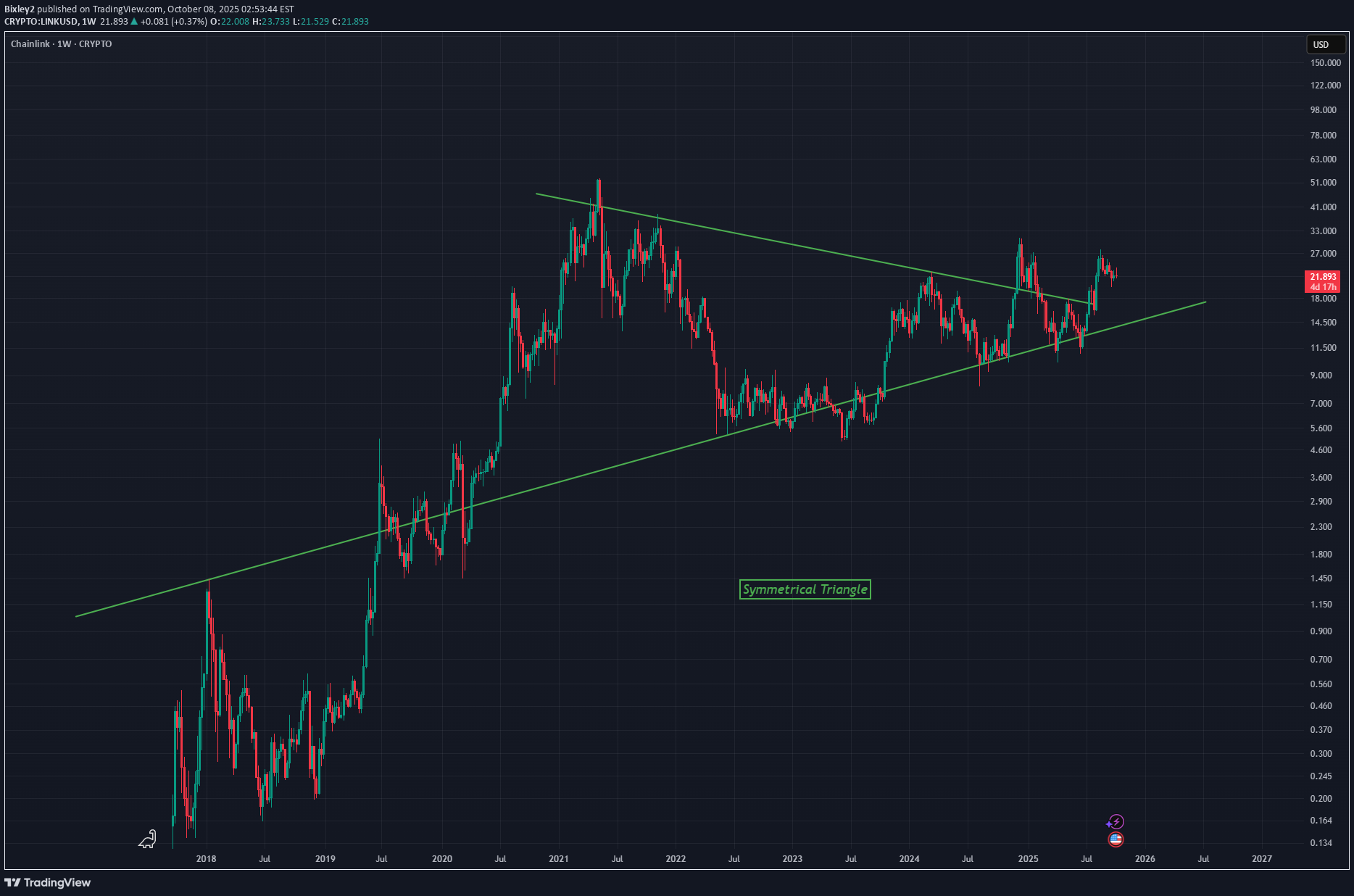The height and width of the screenshot is (896, 1354).
Task: Click the Chainlink 1W CRYPTO chart title
Action: point(62,44)
